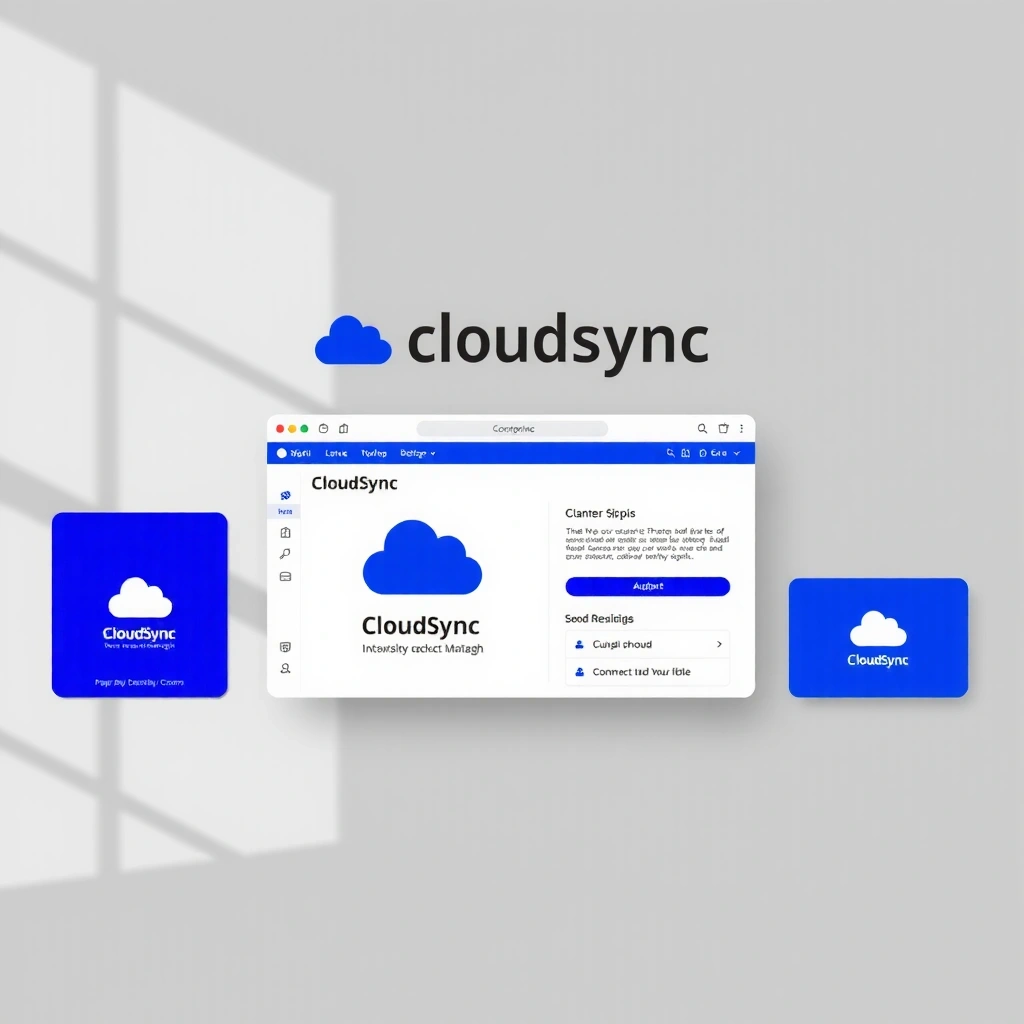Expand the fourth nav item dropdown chevron
The image size is (1024, 1024).
[x=433, y=453]
